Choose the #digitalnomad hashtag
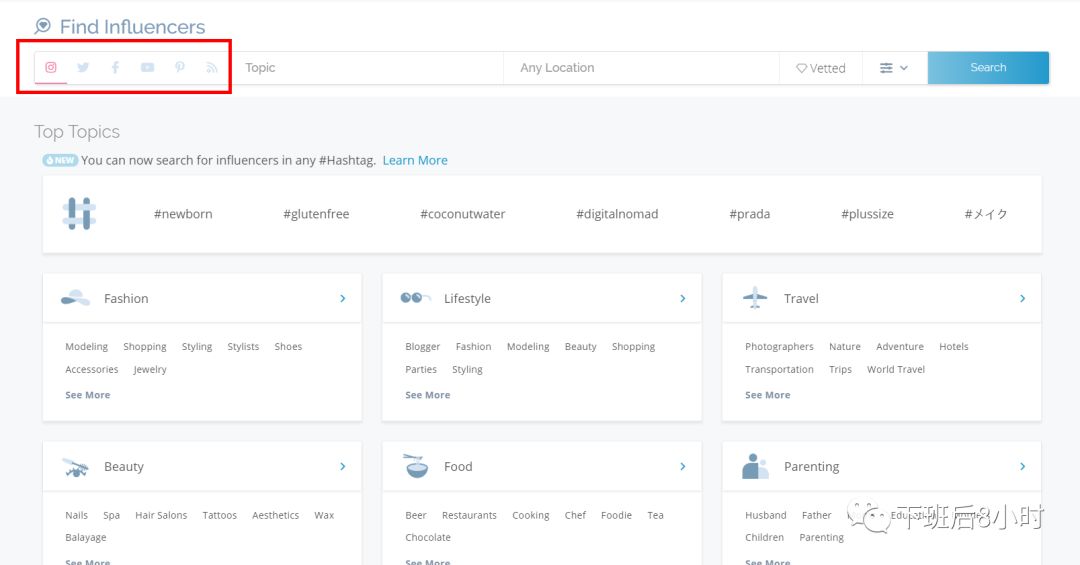Screen dimensions: 1080x565 (617, 214)
